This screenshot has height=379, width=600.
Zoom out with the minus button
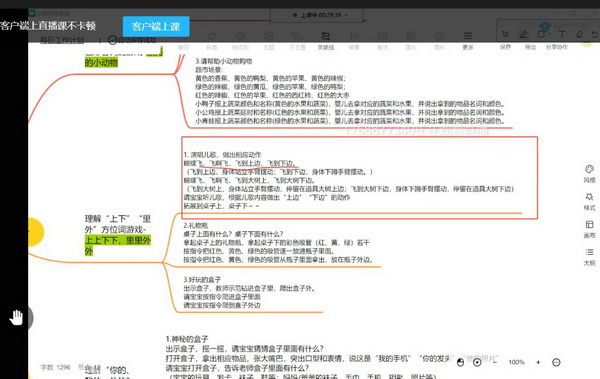[x=496, y=362]
